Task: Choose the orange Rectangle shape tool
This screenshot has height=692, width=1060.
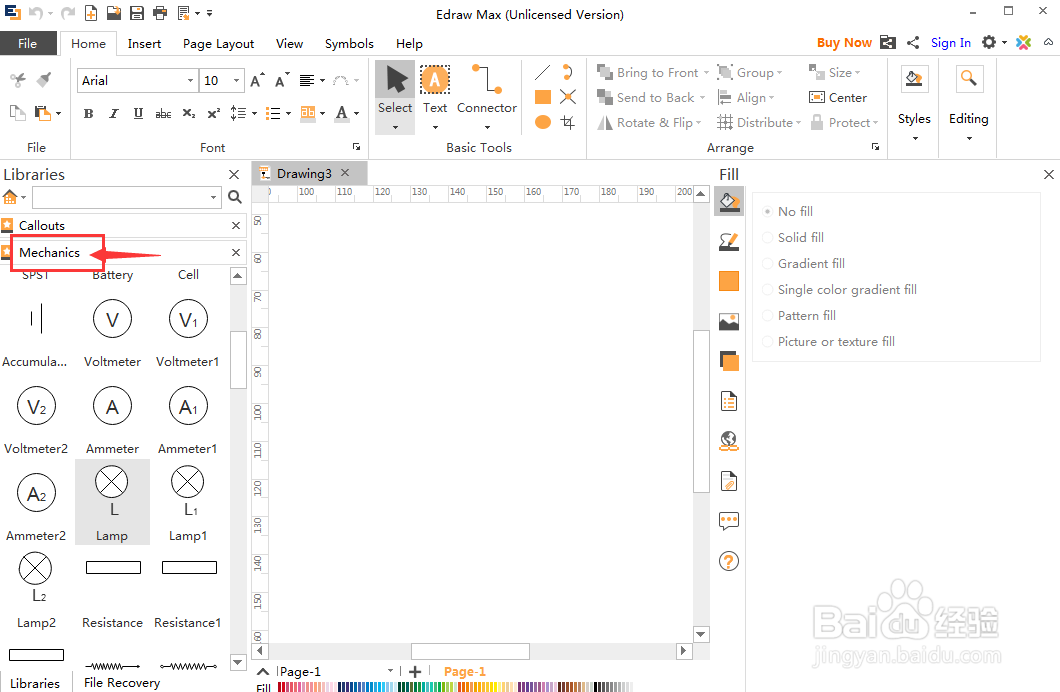Action: click(542, 97)
